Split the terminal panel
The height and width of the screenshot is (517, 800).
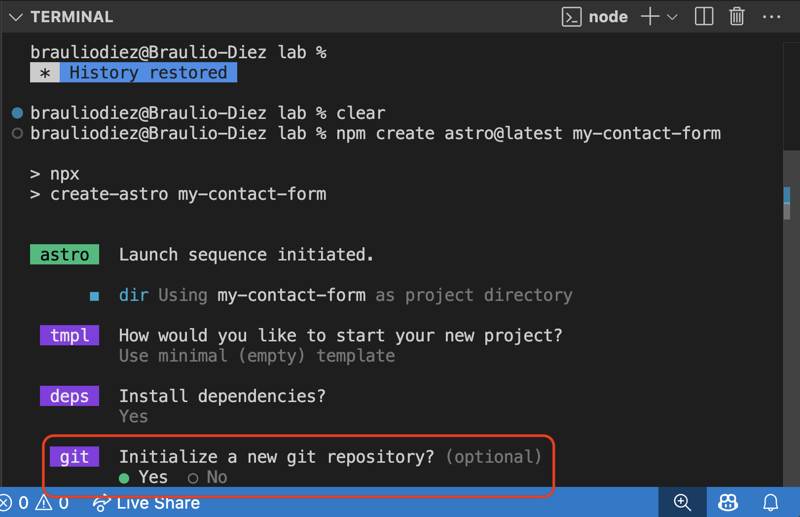coord(704,17)
